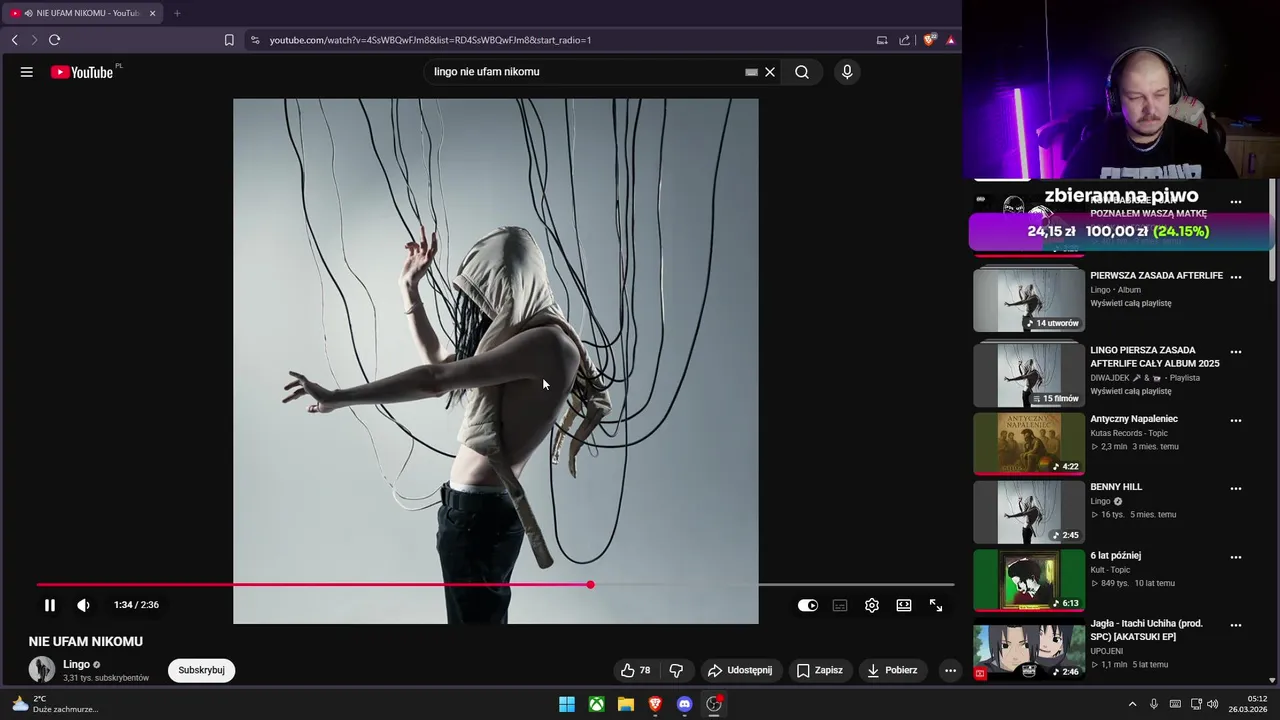Open options menu on first sidebar video
This screenshot has height=720, width=1280.
pos(1236,201)
